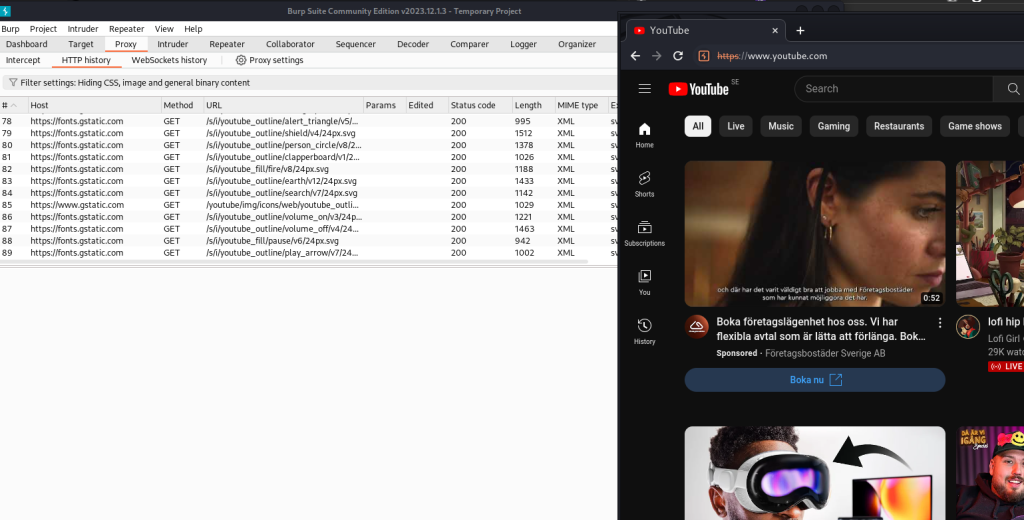Open Subscriptions in the YouTube sidebar

(x=645, y=233)
